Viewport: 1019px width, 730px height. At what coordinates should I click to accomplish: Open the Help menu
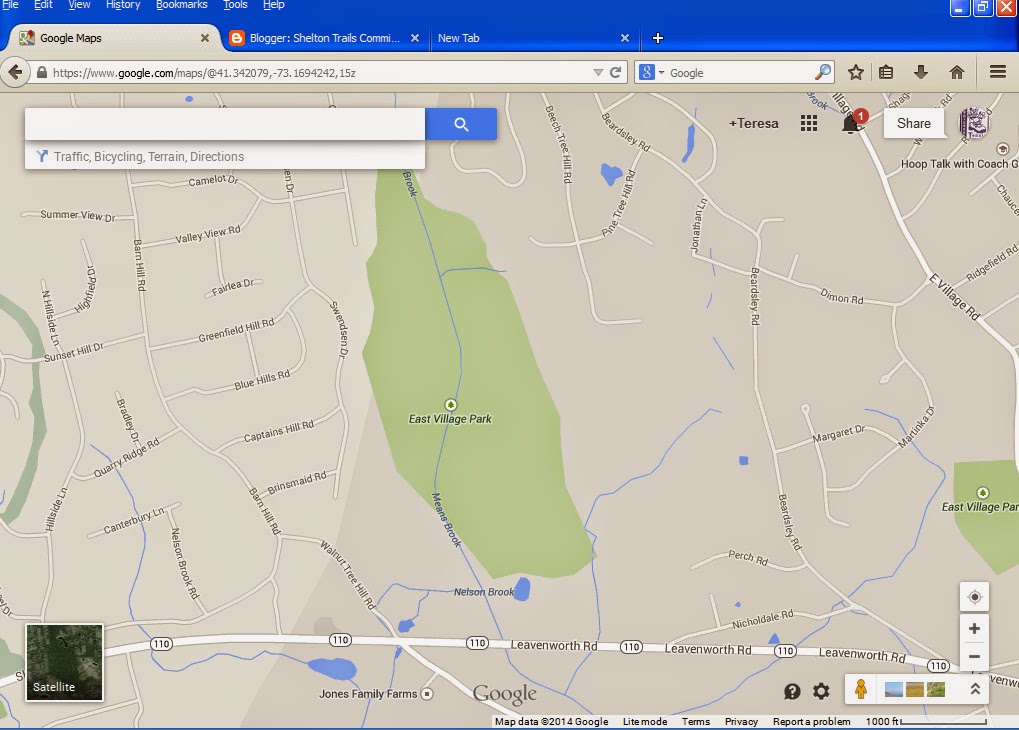[x=274, y=5]
